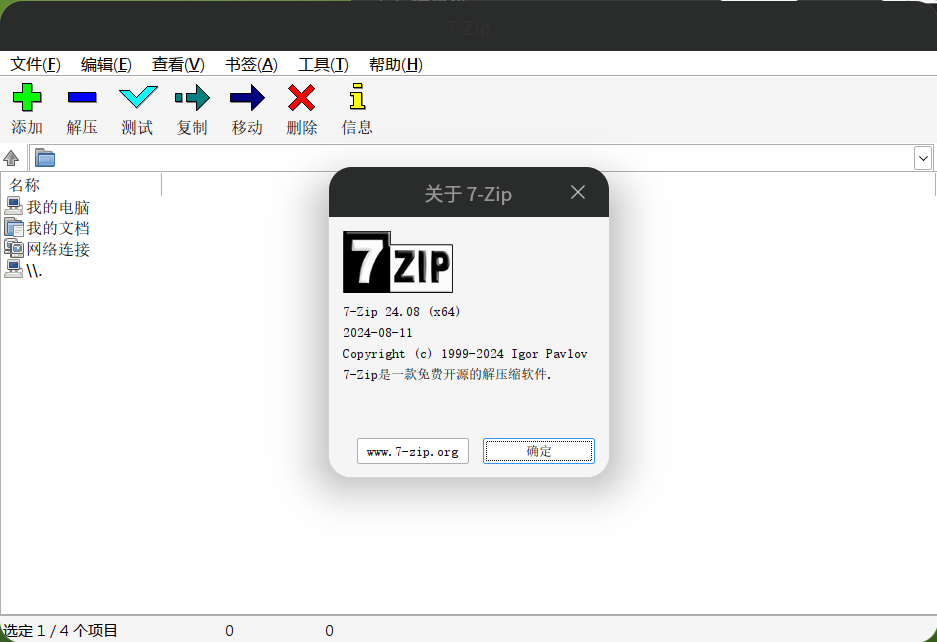This screenshot has width=937, height=642.
Task: Close the 关于 7-Zip dialog
Action: click(578, 192)
